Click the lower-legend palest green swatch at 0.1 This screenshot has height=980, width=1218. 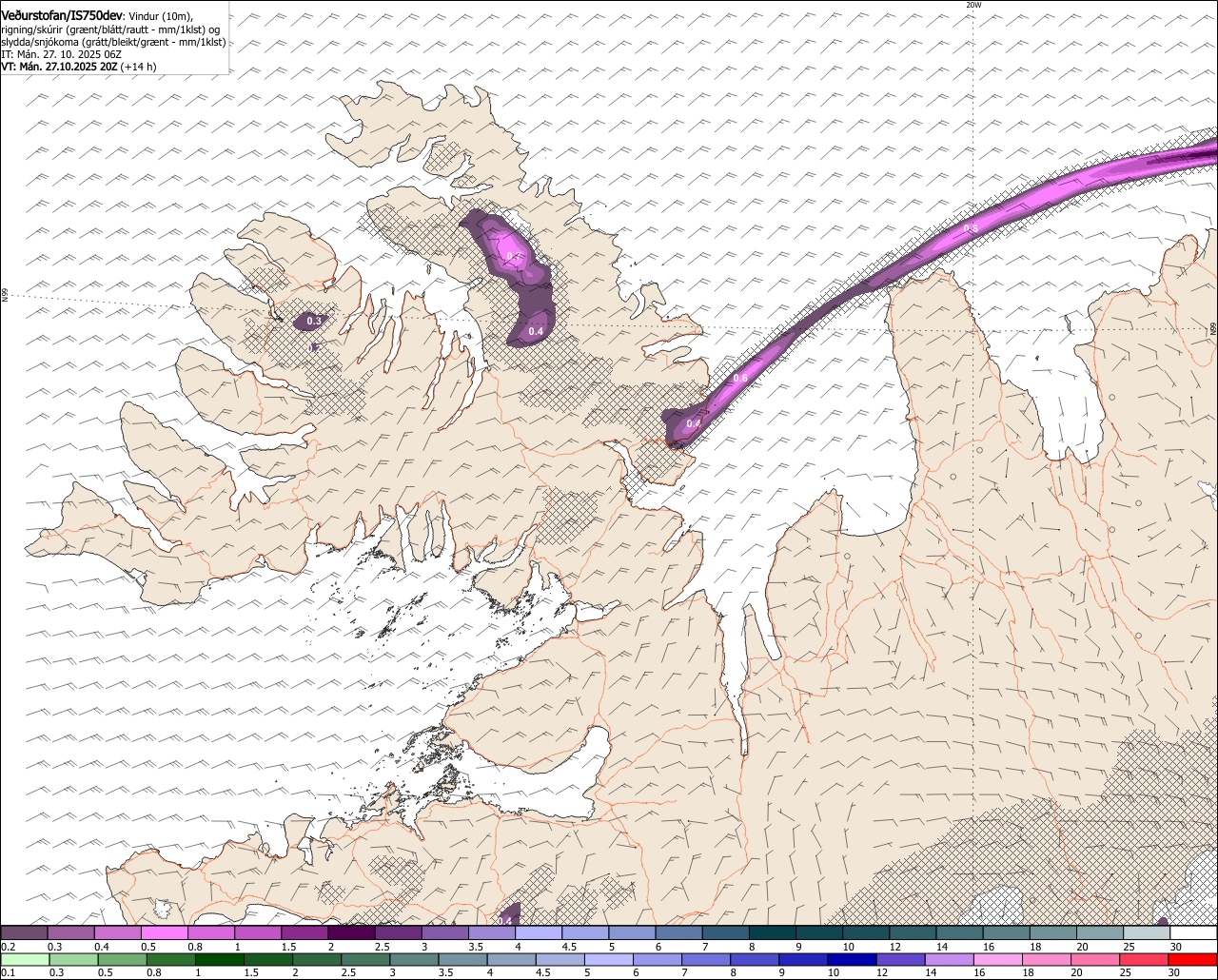tap(25, 959)
